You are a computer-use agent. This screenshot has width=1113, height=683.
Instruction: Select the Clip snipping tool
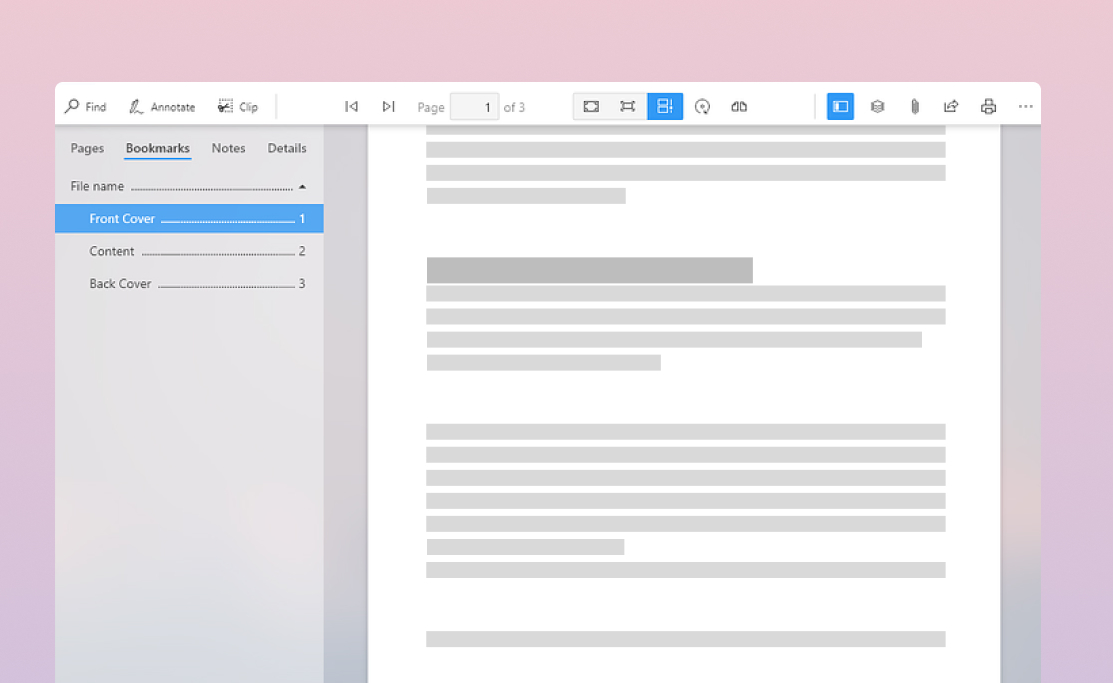[x=238, y=106]
